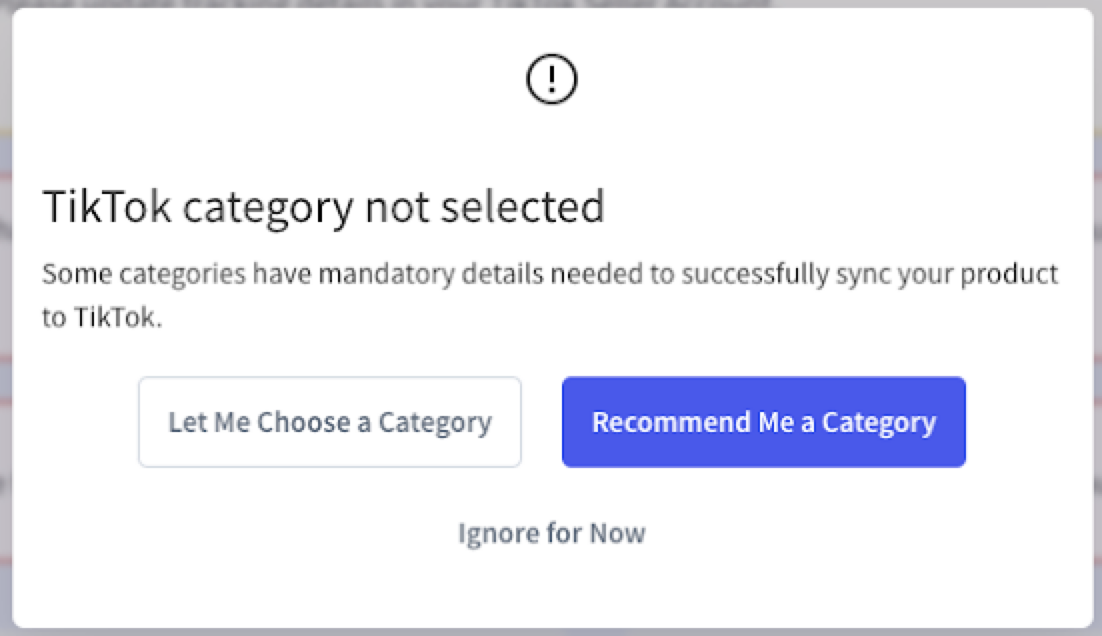Click the TikTok category not selected heading
1102x636 pixels.
(x=323, y=207)
